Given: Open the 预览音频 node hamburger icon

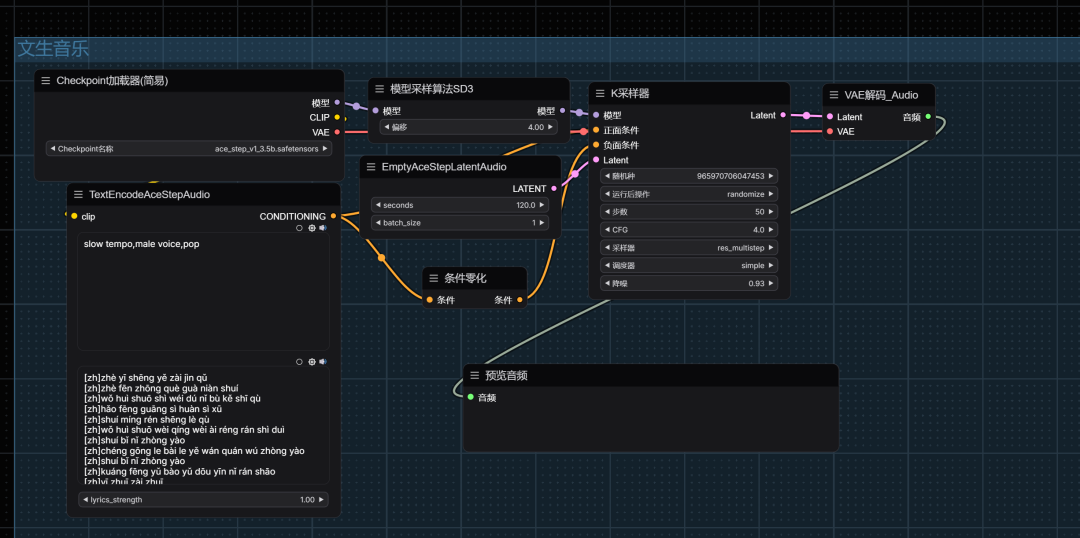Looking at the screenshot, I should (x=475, y=375).
